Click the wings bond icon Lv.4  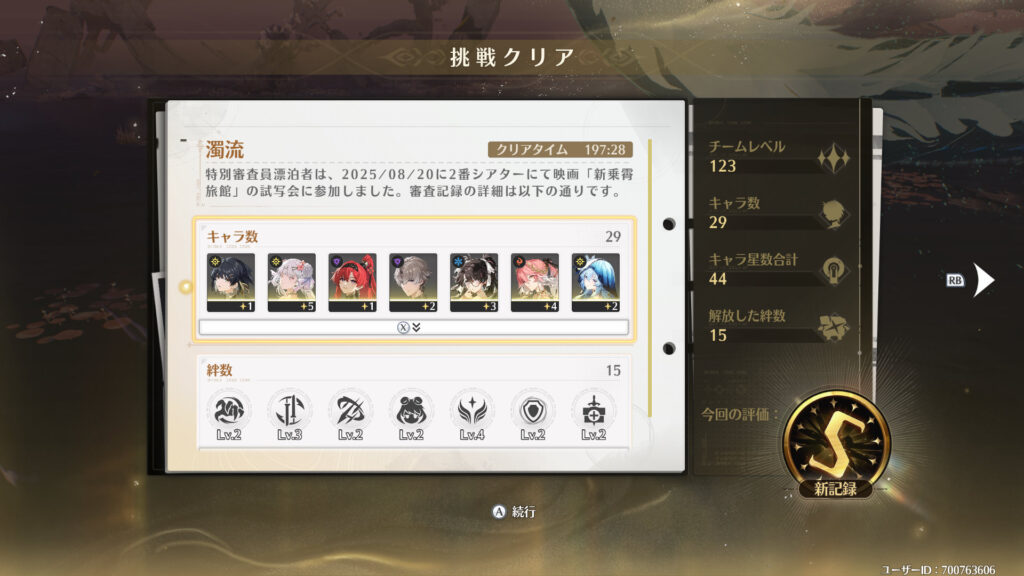tap(472, 415)
